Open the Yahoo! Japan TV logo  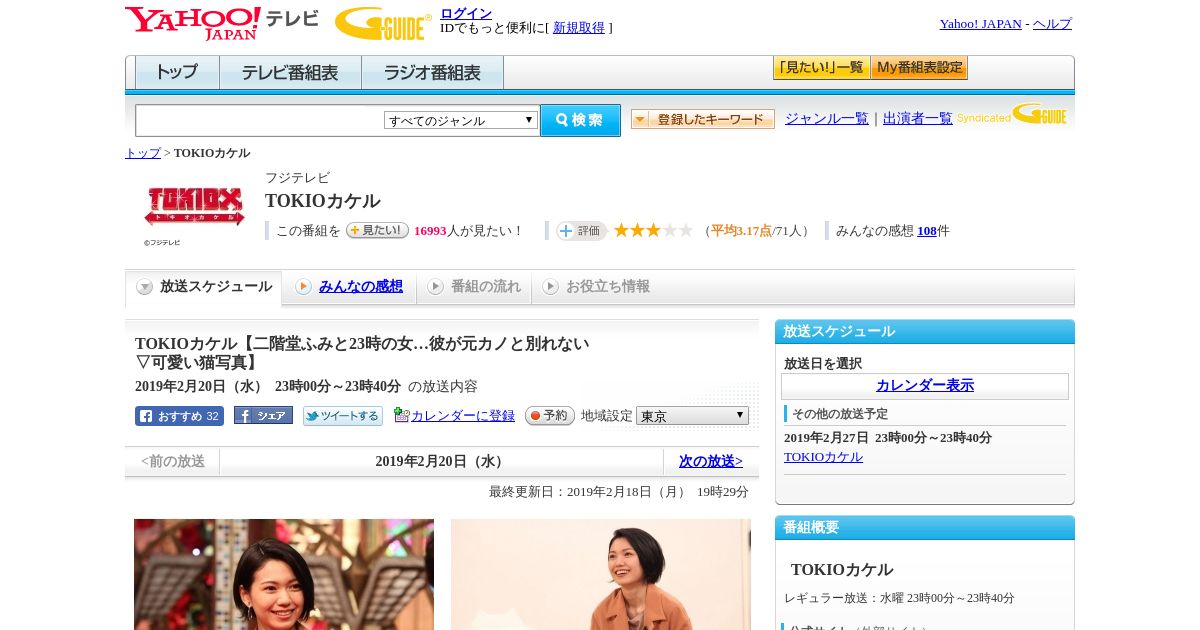[222, 23]
